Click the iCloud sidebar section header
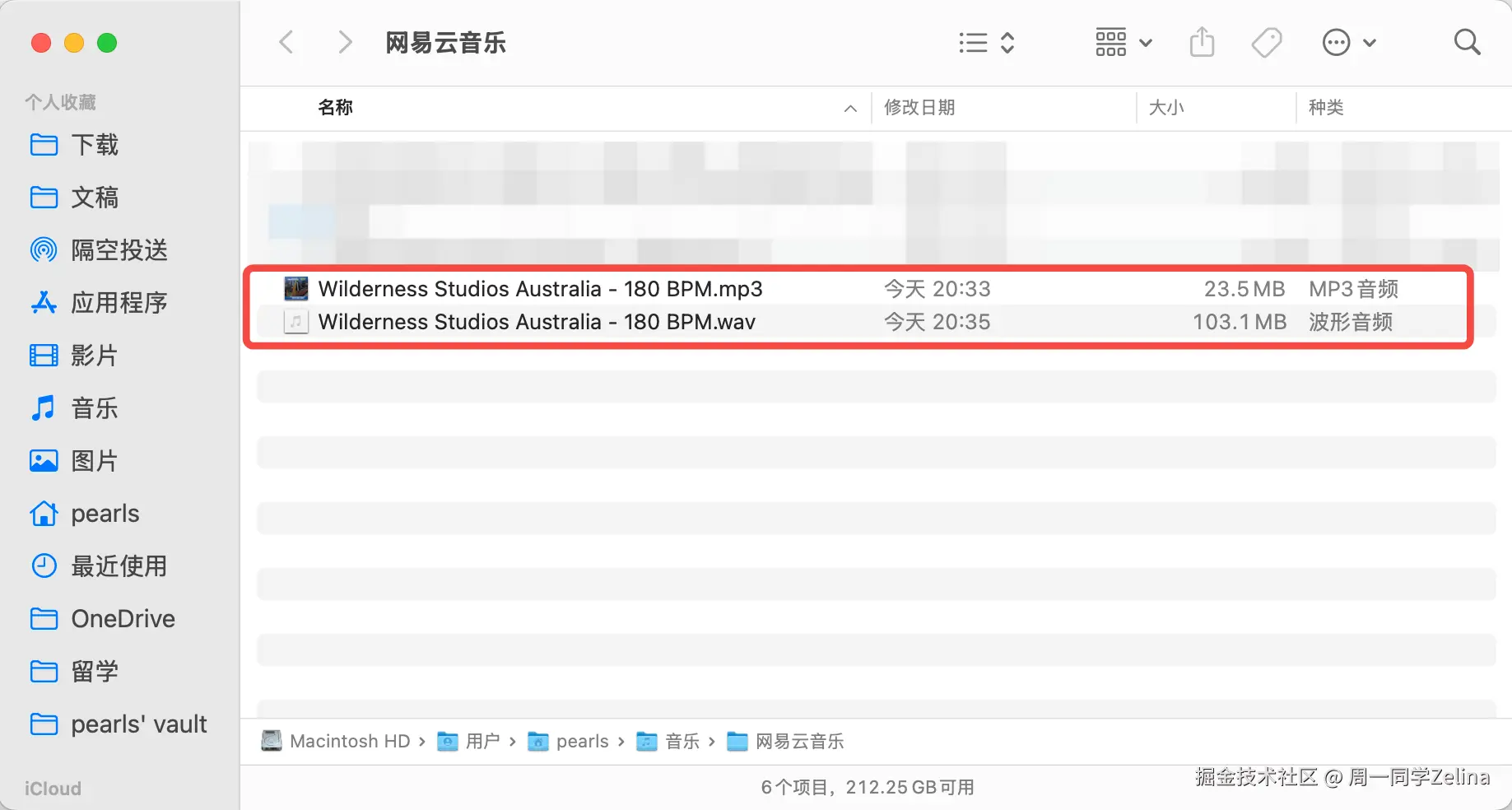Screen dimensions: 1512x810 click(53, 789)
